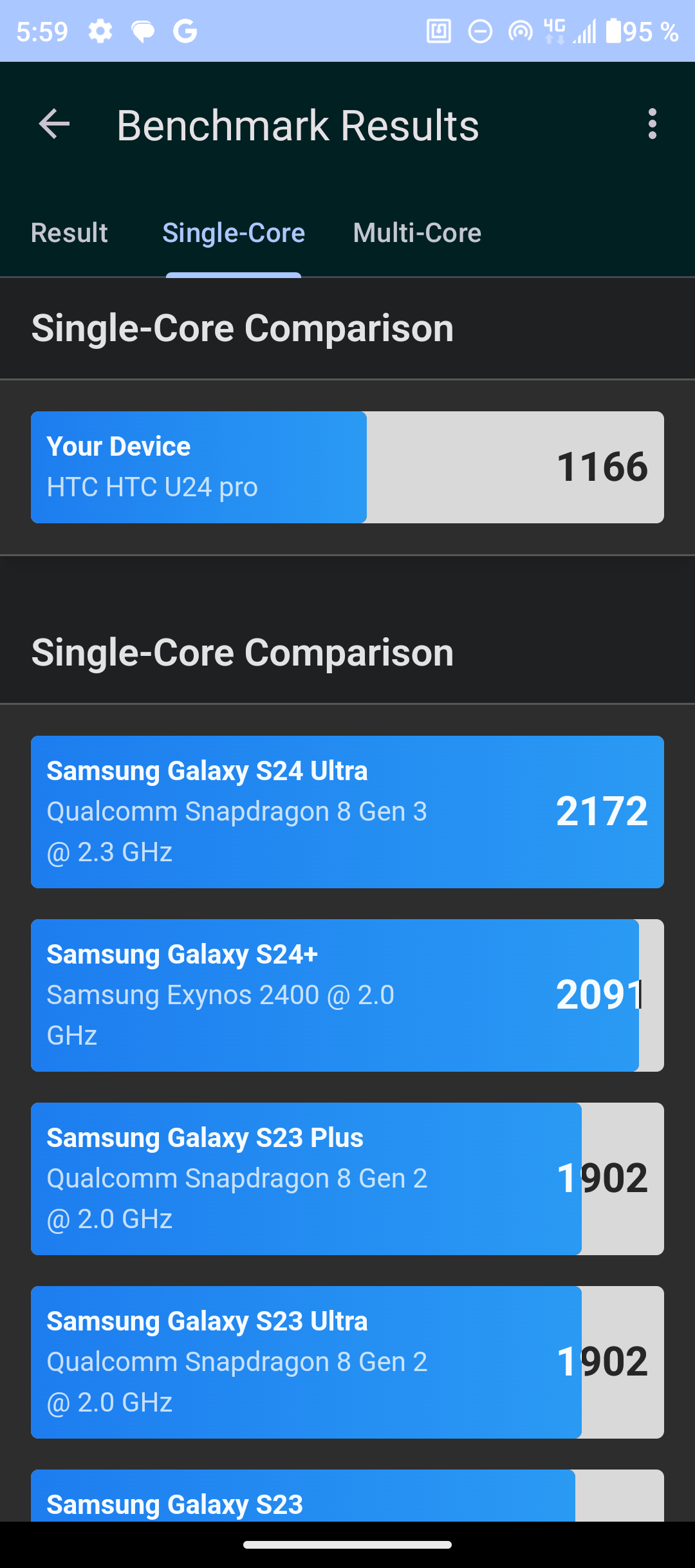Viewport: 695px width, 1568px height.
Task: Select the Single-Core tab
Action: click(x=234, y=232)
